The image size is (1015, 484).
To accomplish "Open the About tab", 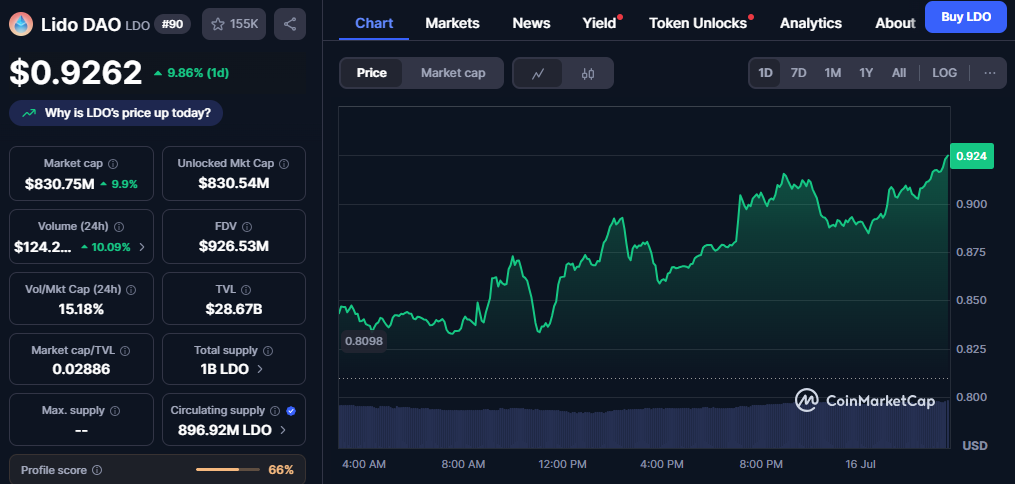I will (895, 23).
